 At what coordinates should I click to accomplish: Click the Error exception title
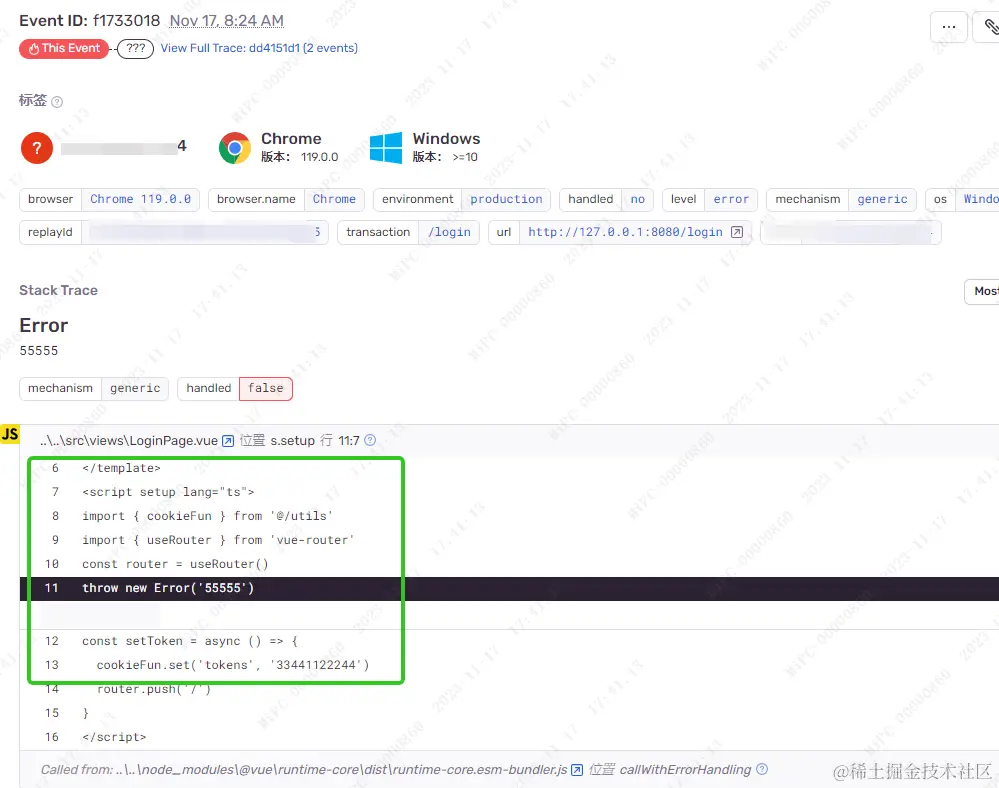(43, 326)
